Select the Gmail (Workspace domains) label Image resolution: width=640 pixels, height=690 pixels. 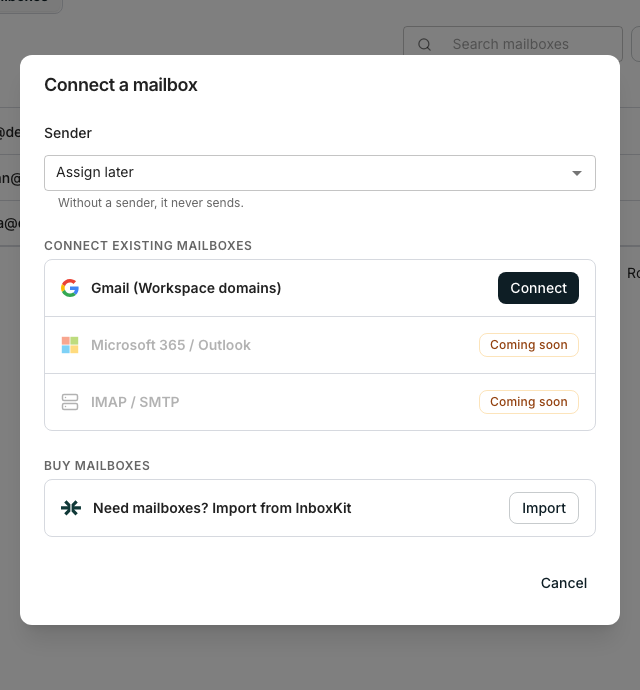[x=186, y=288]
